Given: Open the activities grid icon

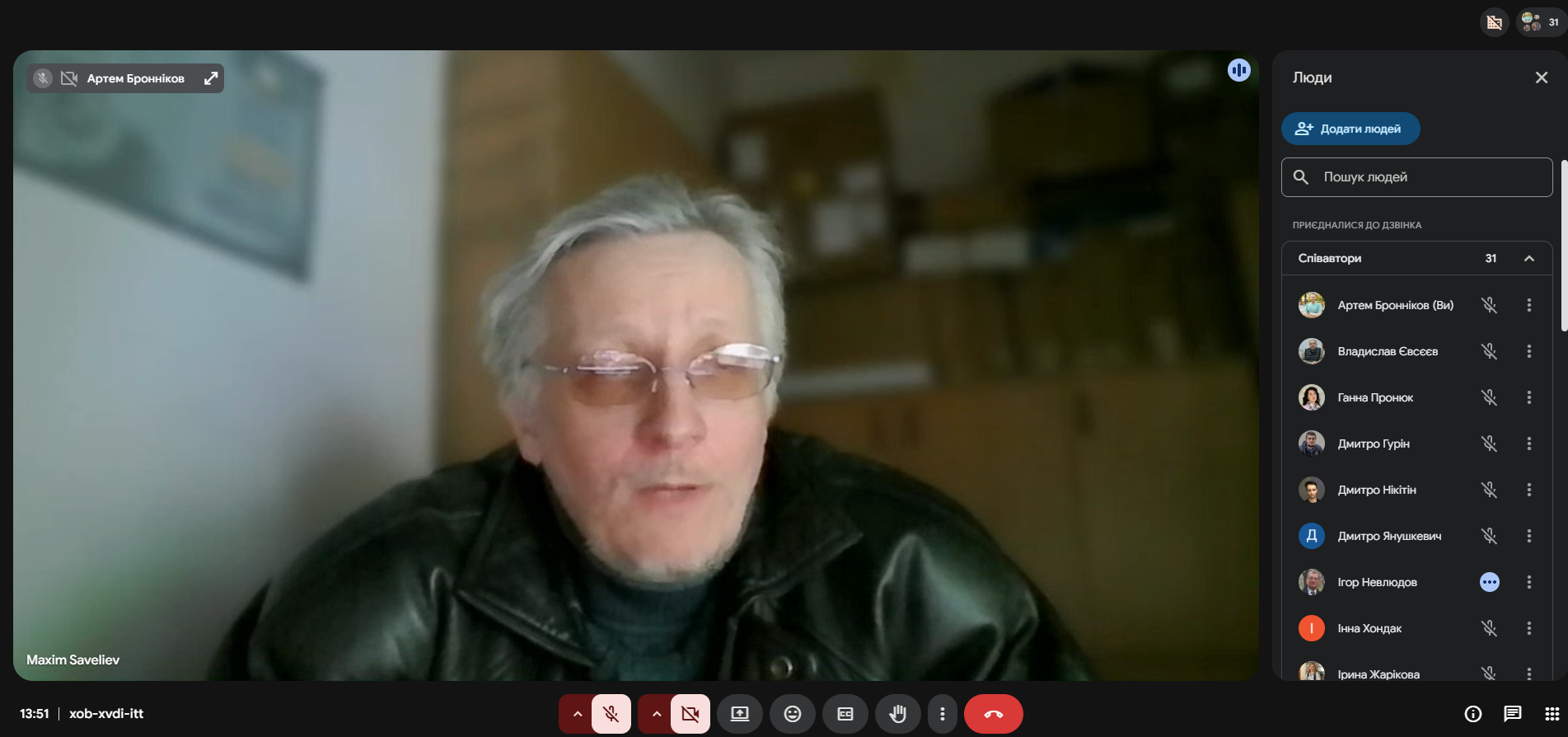Looking at the screenshot, I should click(1552, 714).
